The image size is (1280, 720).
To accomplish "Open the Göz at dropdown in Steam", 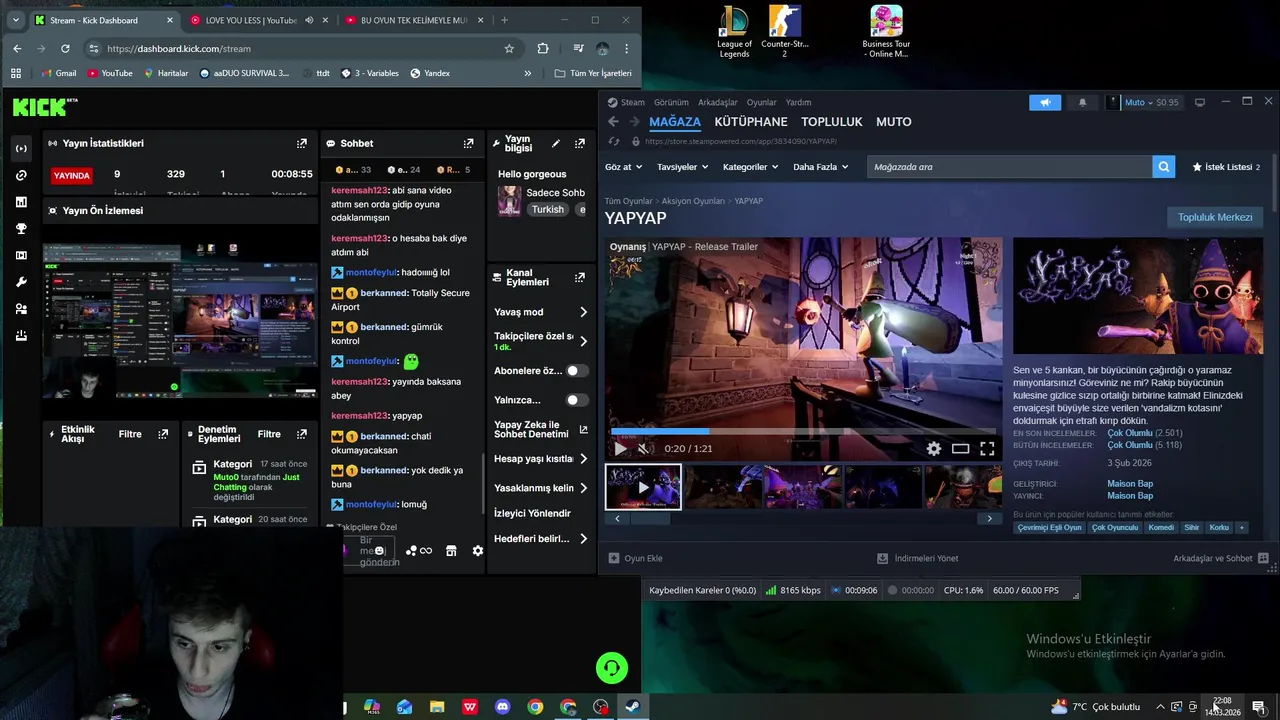I will tap(624, 167).
